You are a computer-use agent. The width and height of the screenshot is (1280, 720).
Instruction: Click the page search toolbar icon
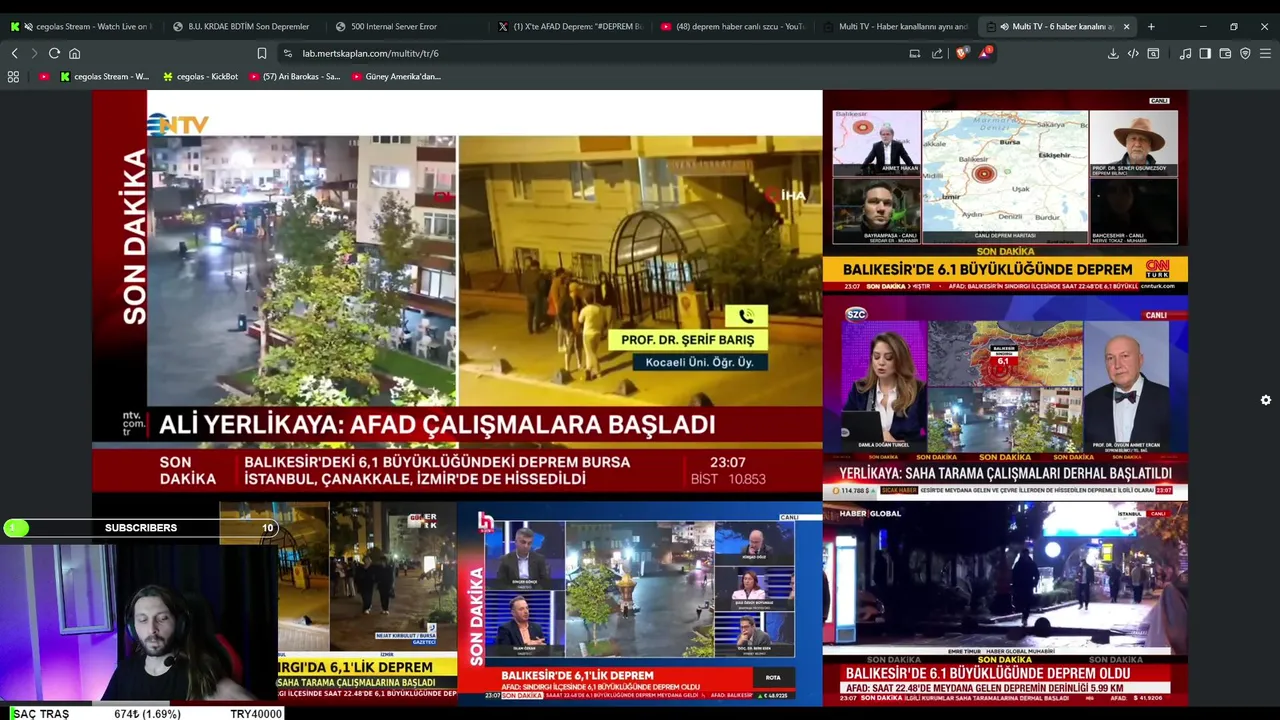point(1153,53)
